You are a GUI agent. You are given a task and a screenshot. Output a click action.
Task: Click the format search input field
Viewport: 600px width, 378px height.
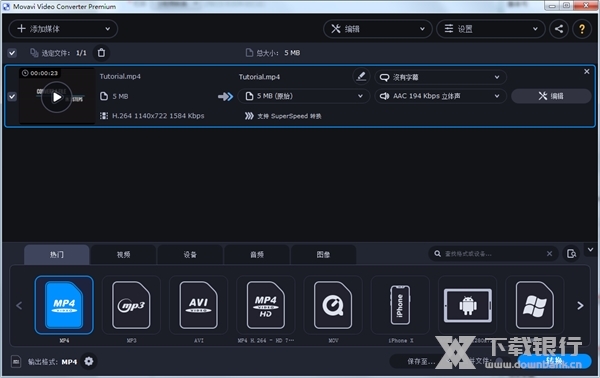tap(493, 254)
